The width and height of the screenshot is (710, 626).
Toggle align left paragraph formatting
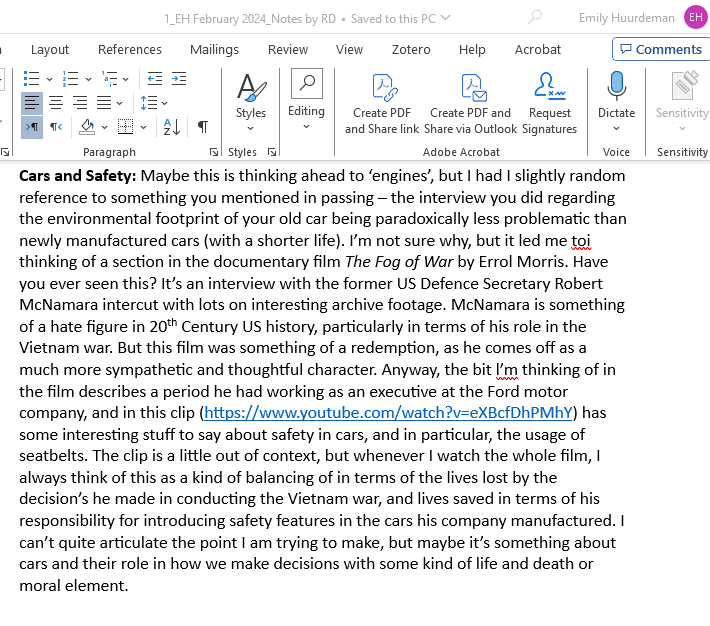(32, 102)
